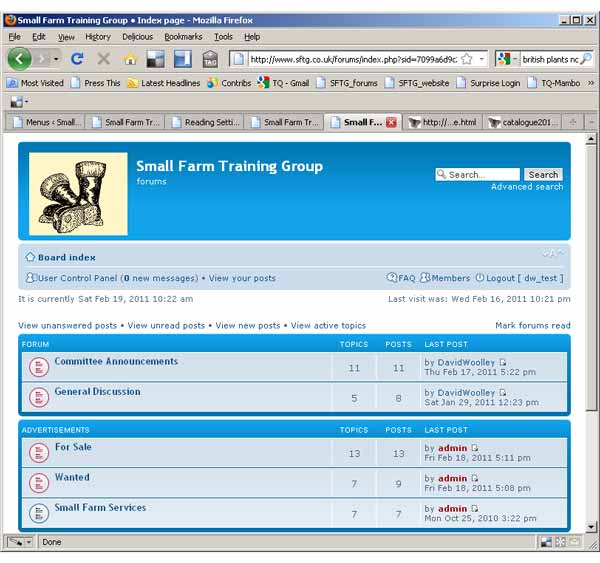Bookmark this page with the star icon
The image size is (600, 563).
[x=466, y=59]
